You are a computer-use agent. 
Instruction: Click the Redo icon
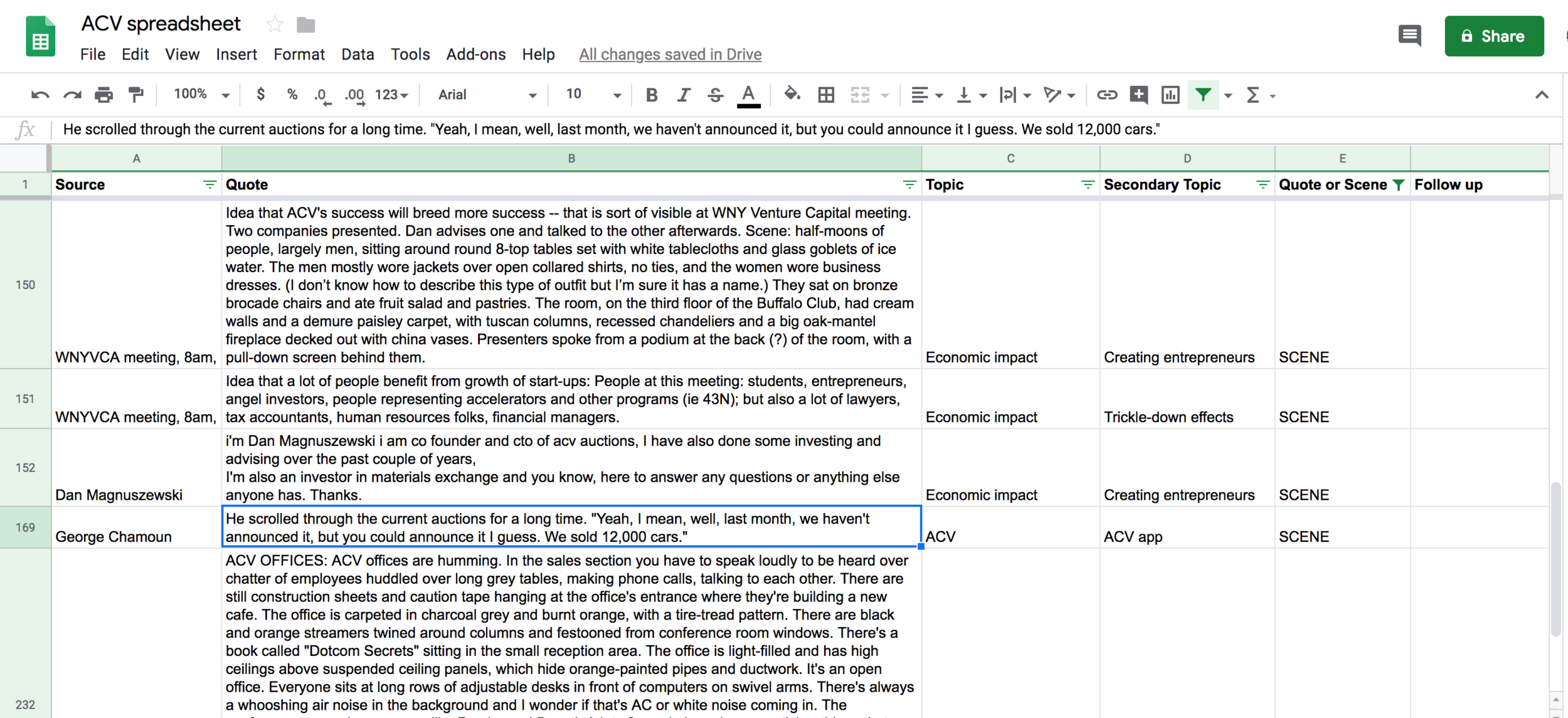click(x=72, y=95)
